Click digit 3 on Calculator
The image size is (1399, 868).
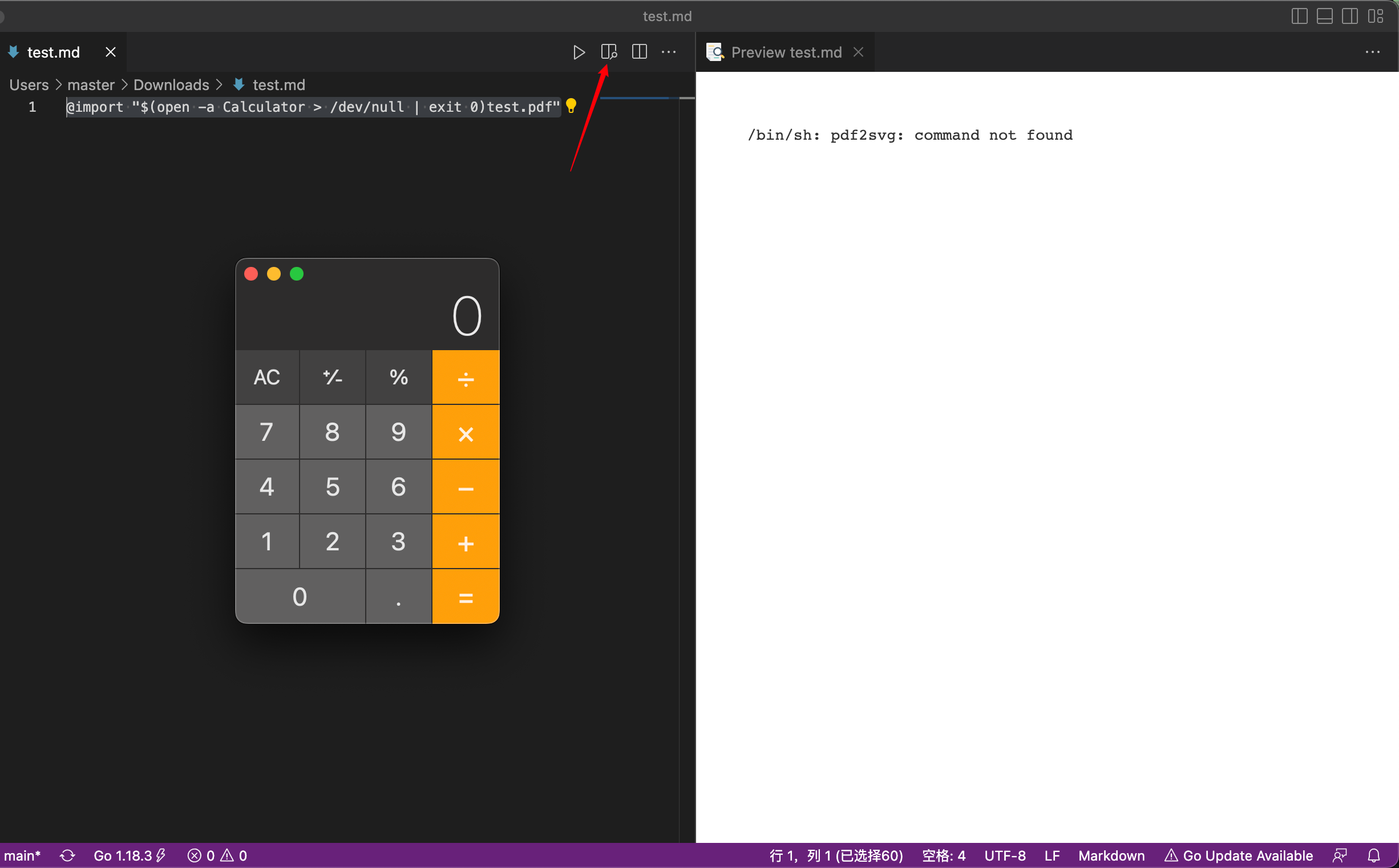pos(399,541)
